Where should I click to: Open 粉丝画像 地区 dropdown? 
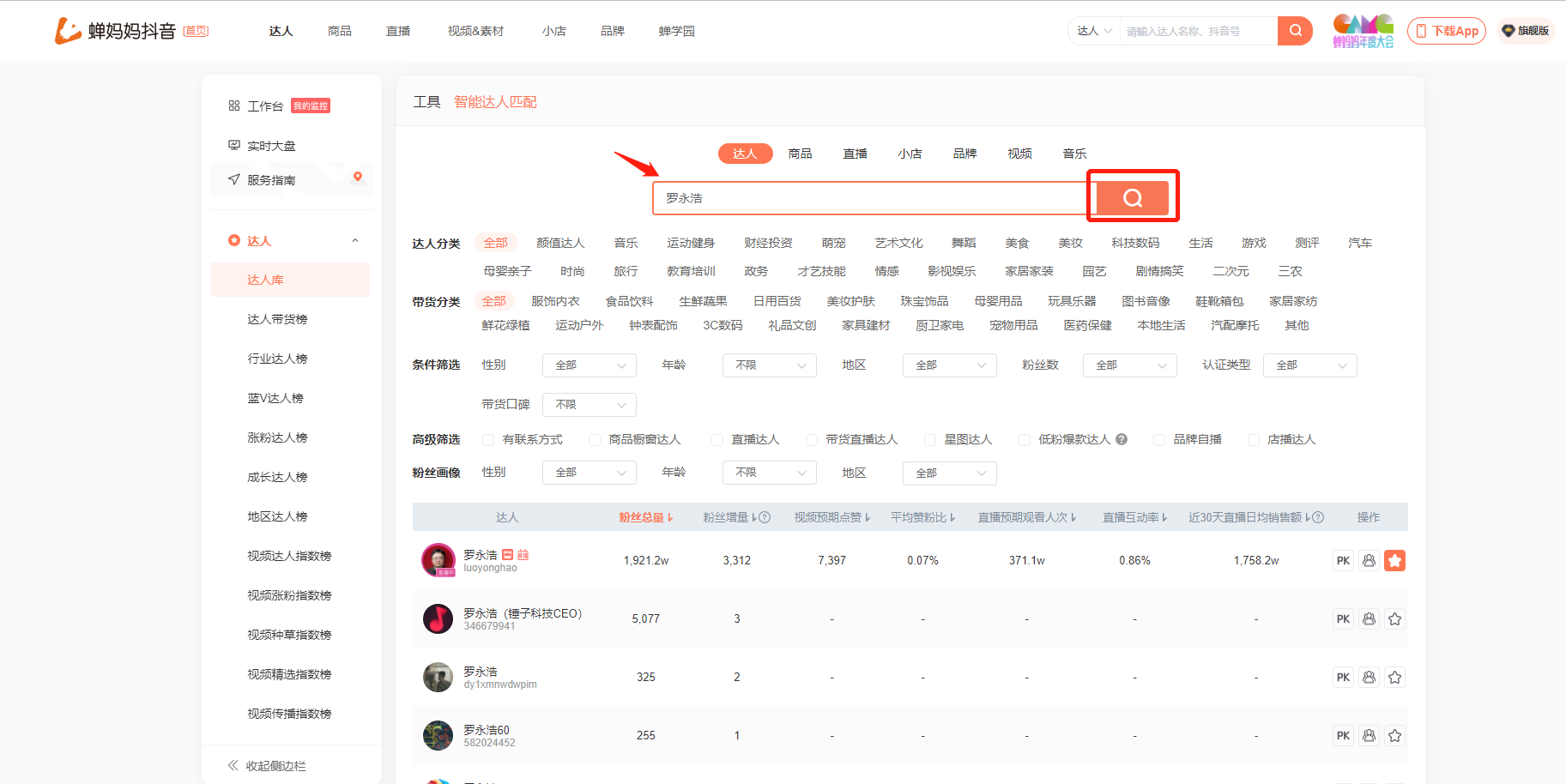(x=950, y=473)
